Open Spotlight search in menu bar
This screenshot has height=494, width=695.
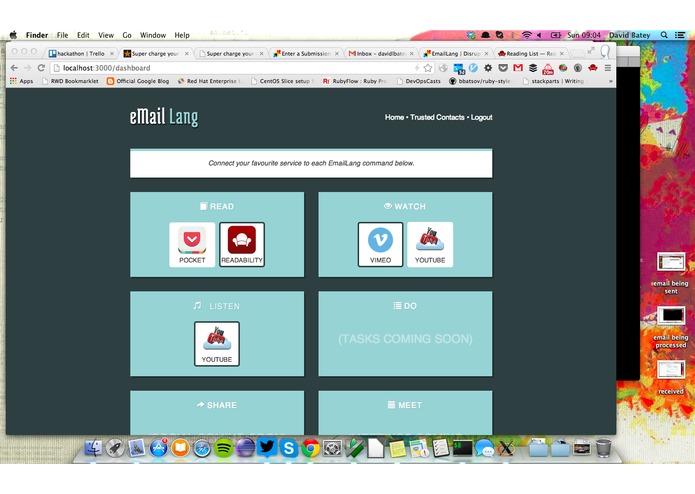(x=664, y=35)
